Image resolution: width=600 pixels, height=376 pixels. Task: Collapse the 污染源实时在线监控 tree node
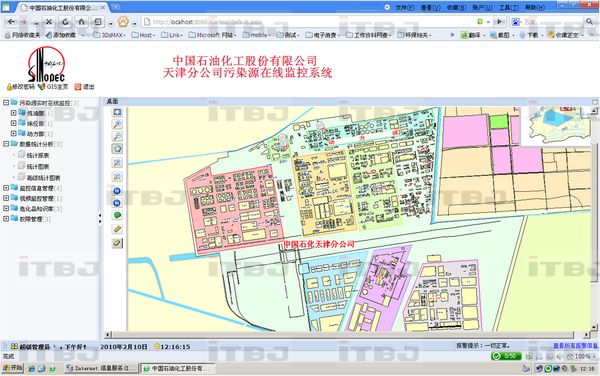pos(6,103)
